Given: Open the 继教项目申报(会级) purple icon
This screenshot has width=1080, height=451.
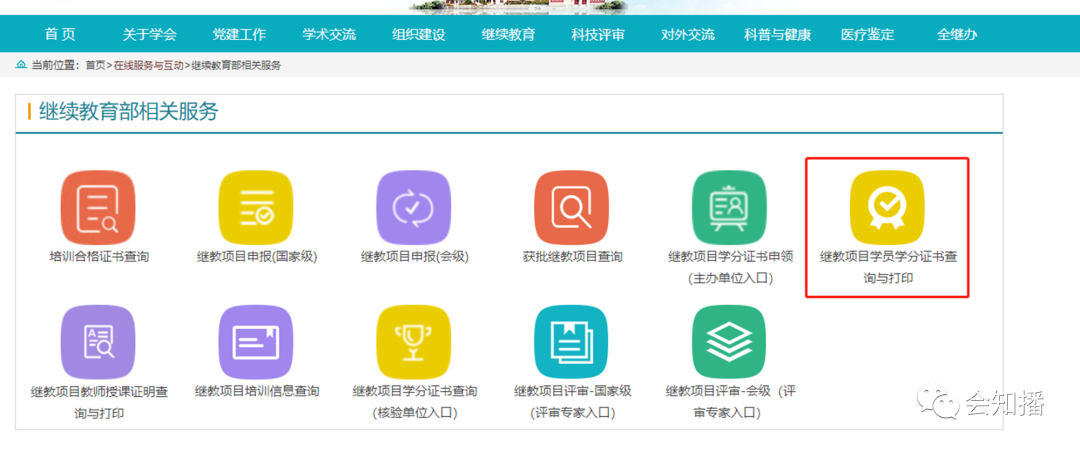Looking at the screenshot, I should pyautogui.click(x=413, y=207).
